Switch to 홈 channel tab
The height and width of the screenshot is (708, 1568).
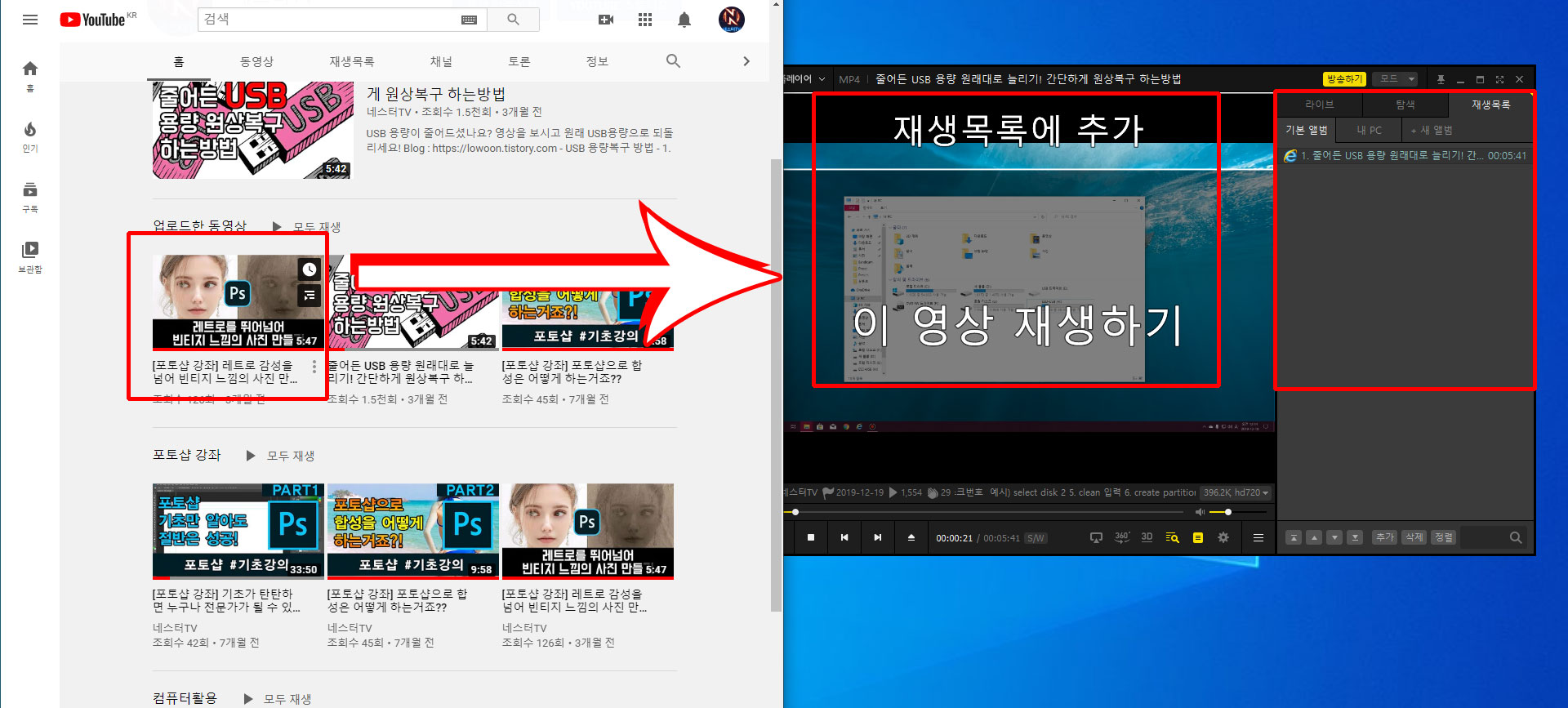179,61
